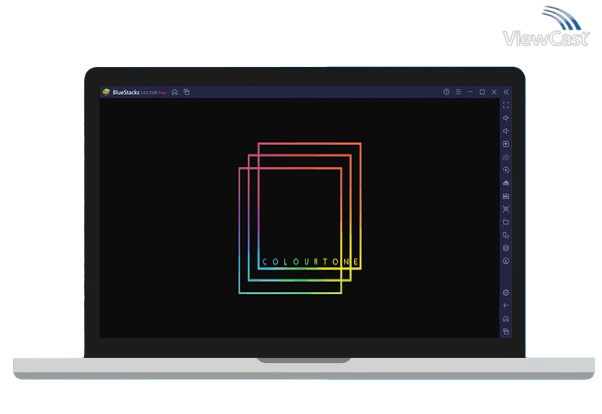The image size is (602, 414).
Task: Open the help question-mark icon
Action: click(x=446, y=92)
